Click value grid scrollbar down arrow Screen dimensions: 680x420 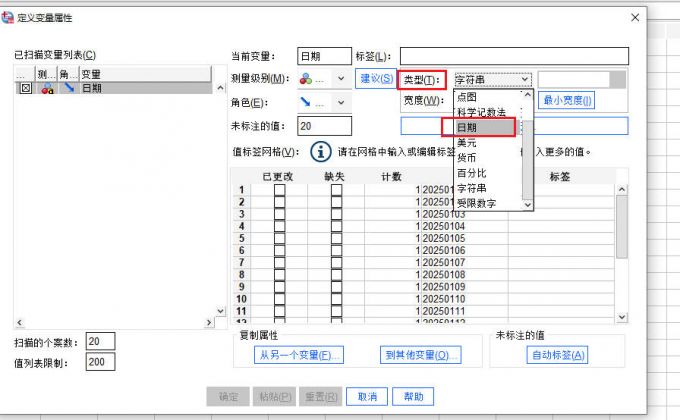click(x=622, y=317)
